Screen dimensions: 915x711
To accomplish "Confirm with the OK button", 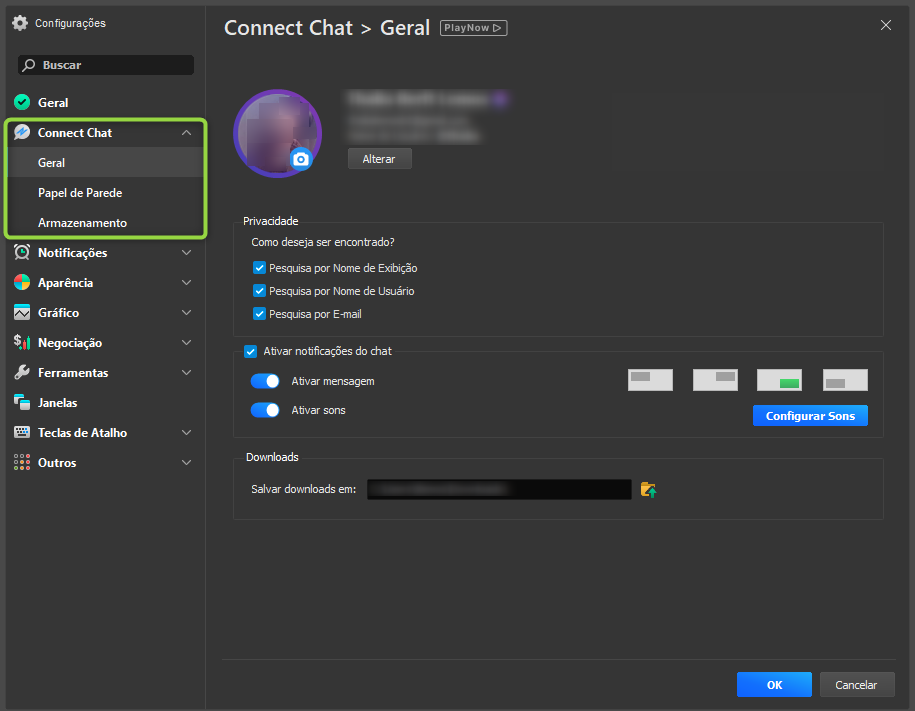I will [x=774, y=685].
